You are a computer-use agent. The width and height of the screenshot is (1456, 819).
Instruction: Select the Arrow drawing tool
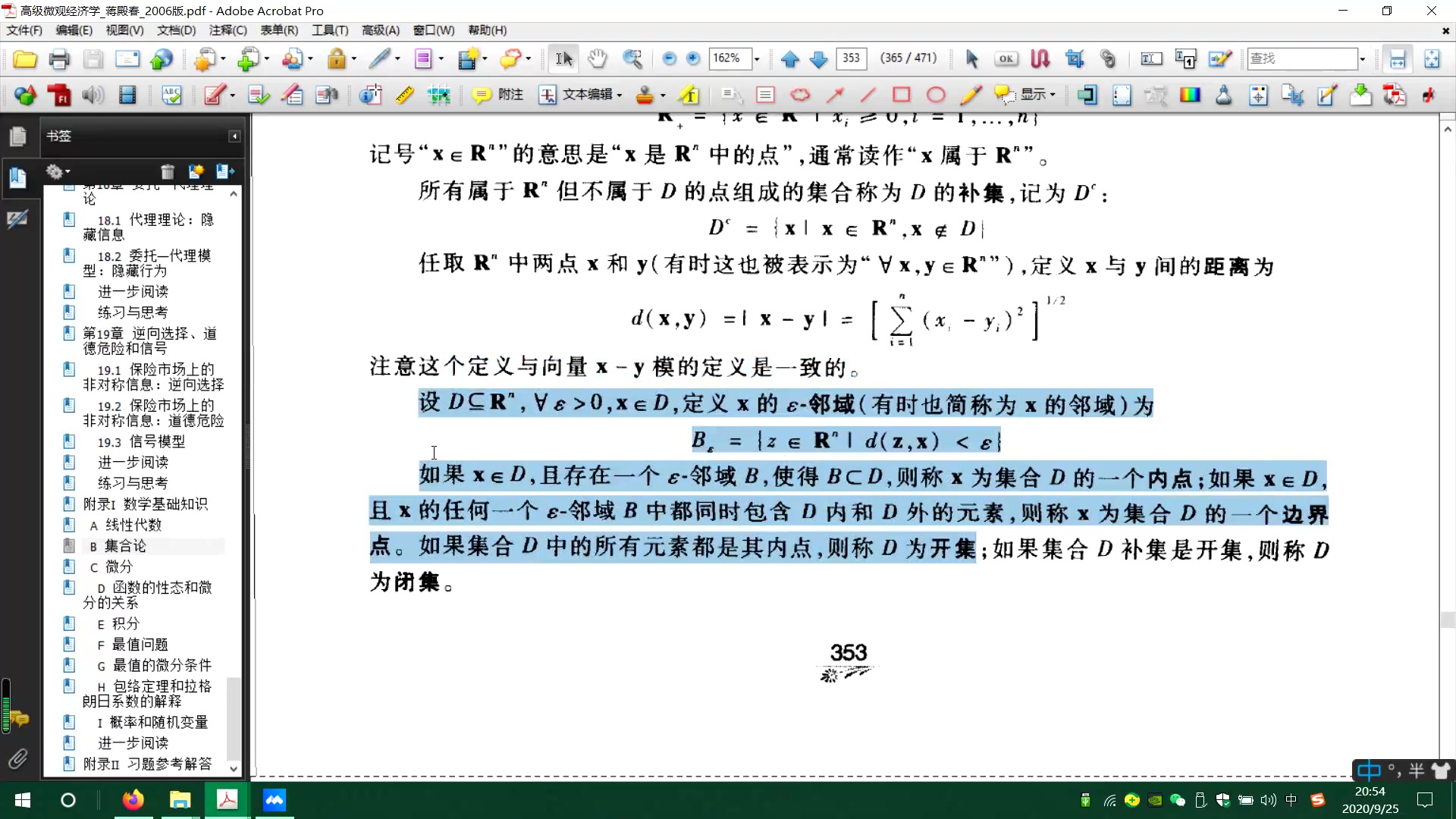(835, 95)
